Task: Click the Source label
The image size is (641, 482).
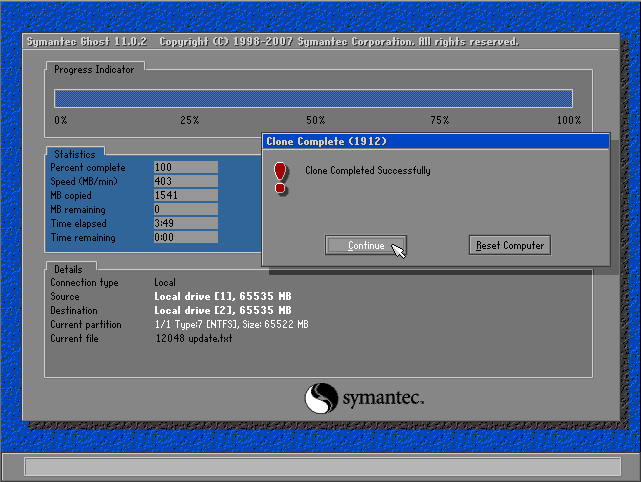Action: [65, 296]
